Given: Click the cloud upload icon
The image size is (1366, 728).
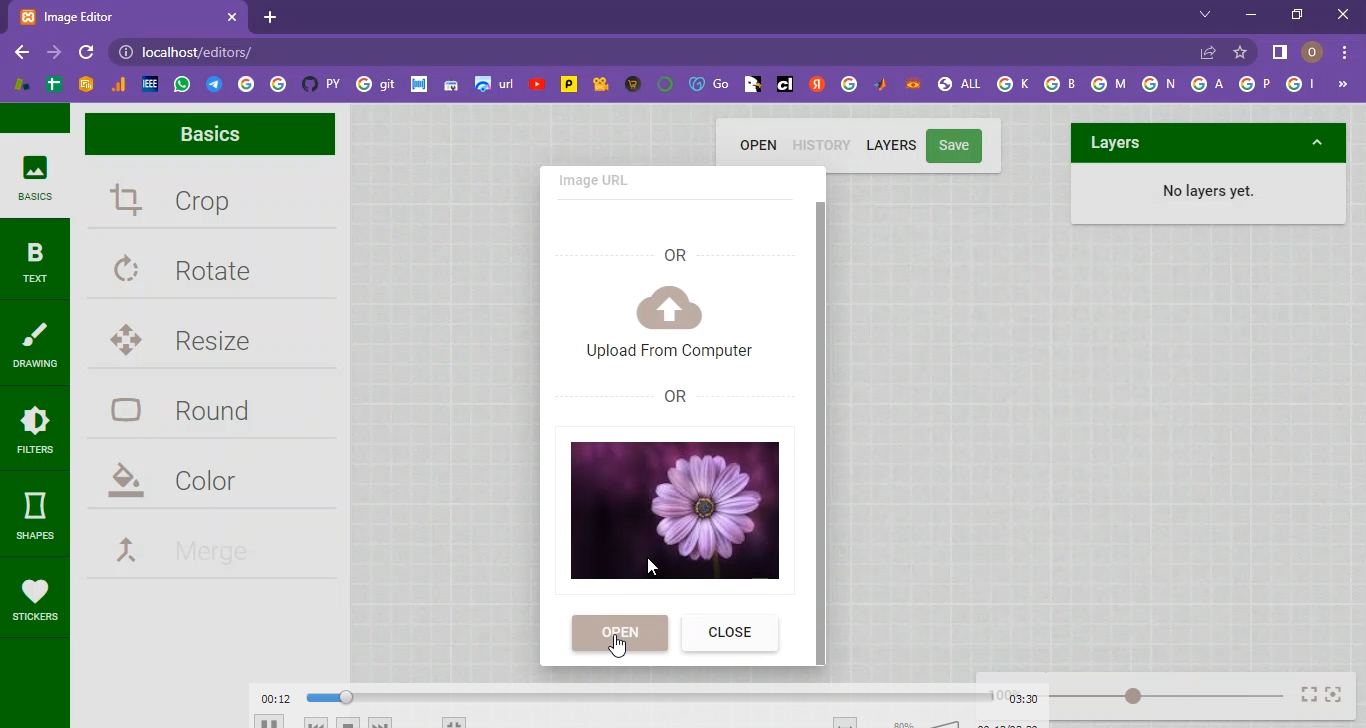Looking at the screenshot, I should pyautogui.click(x=669, y=309).
